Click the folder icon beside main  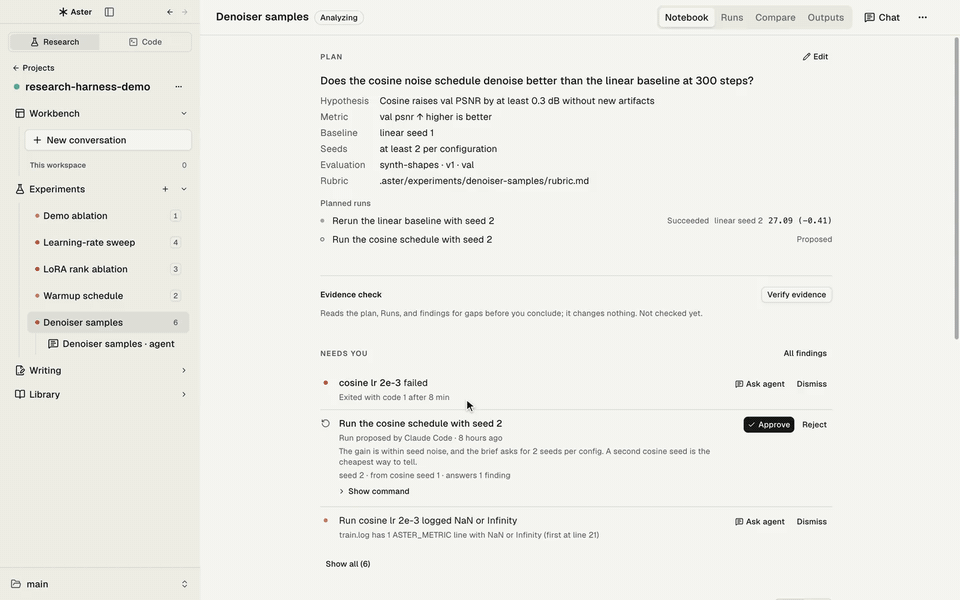(x=16, y=584)
